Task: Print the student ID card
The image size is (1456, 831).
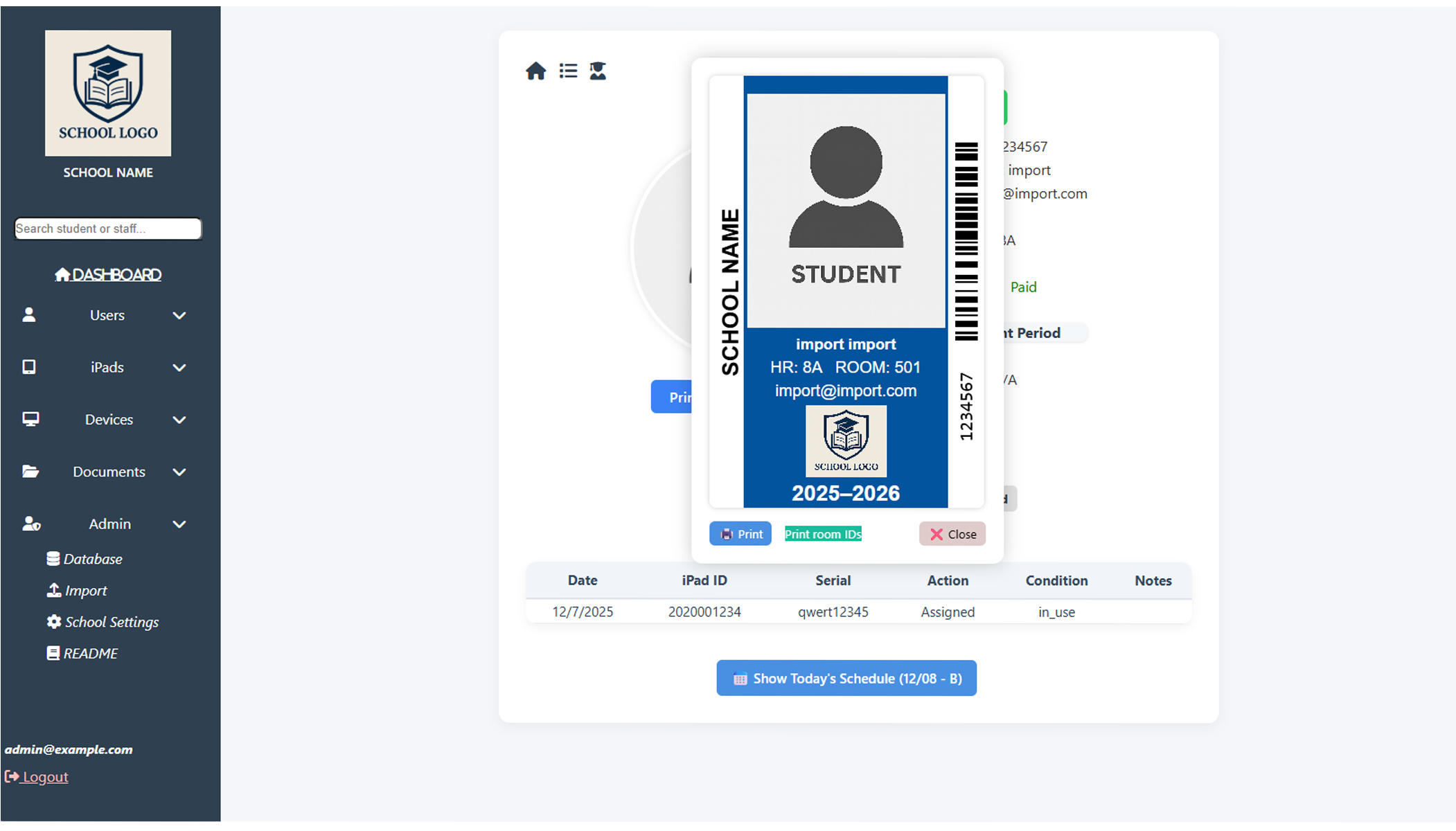Action: point(740,534)
